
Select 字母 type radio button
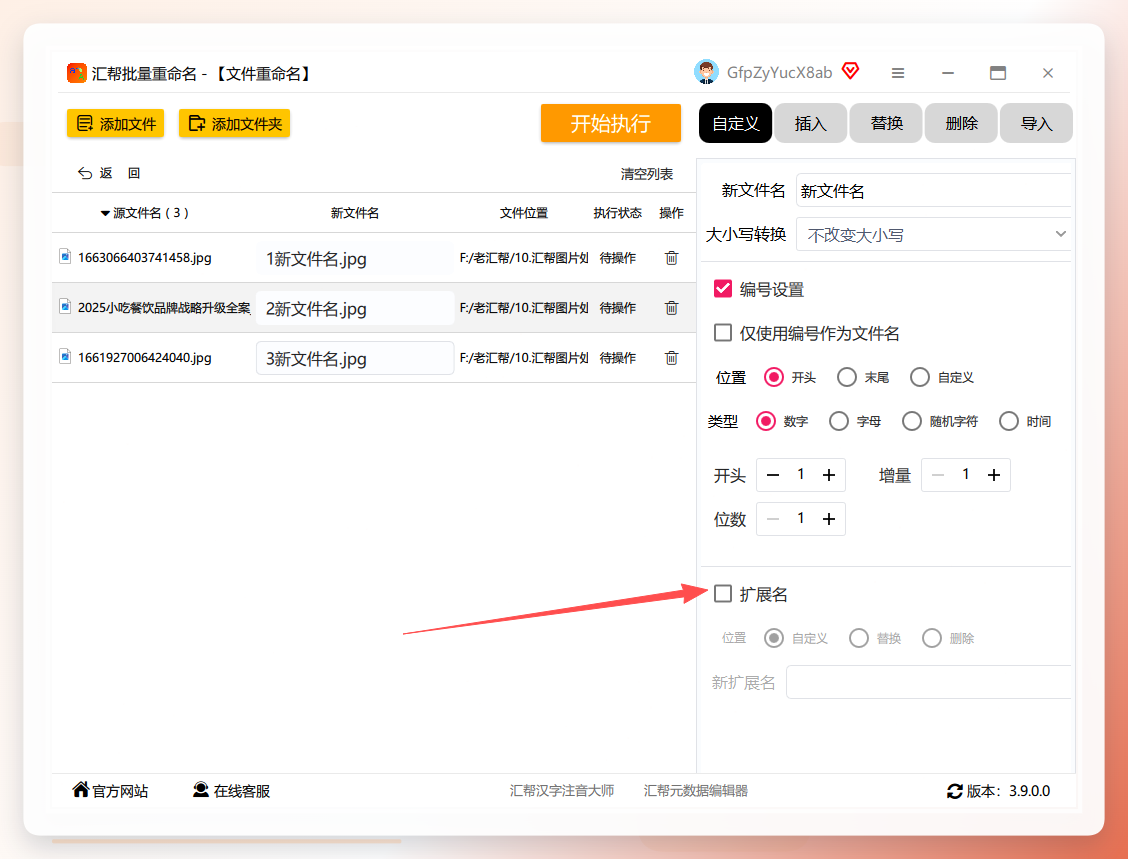coord(839,421)
